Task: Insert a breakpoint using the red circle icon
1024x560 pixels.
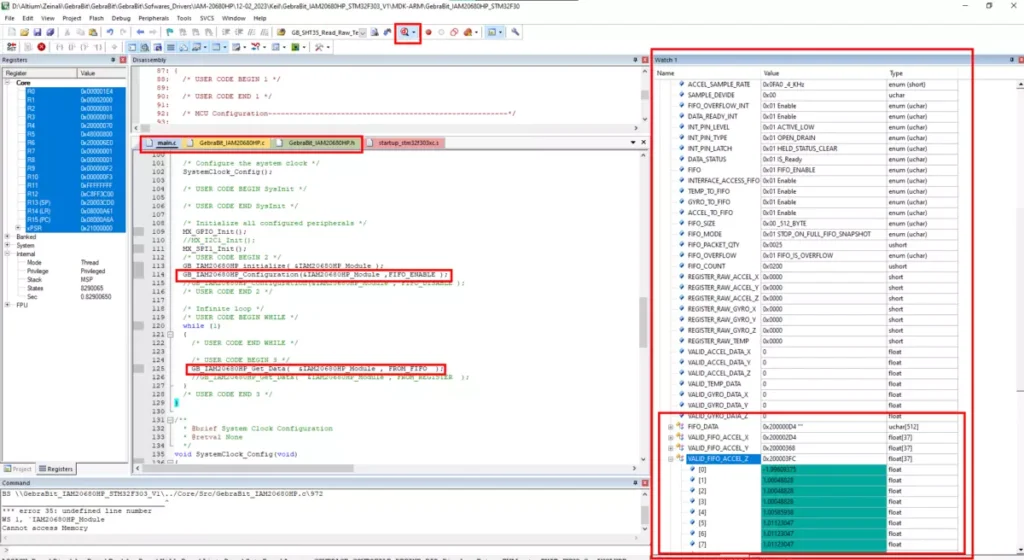Action: pyautogui.click(x=428, y=32)
